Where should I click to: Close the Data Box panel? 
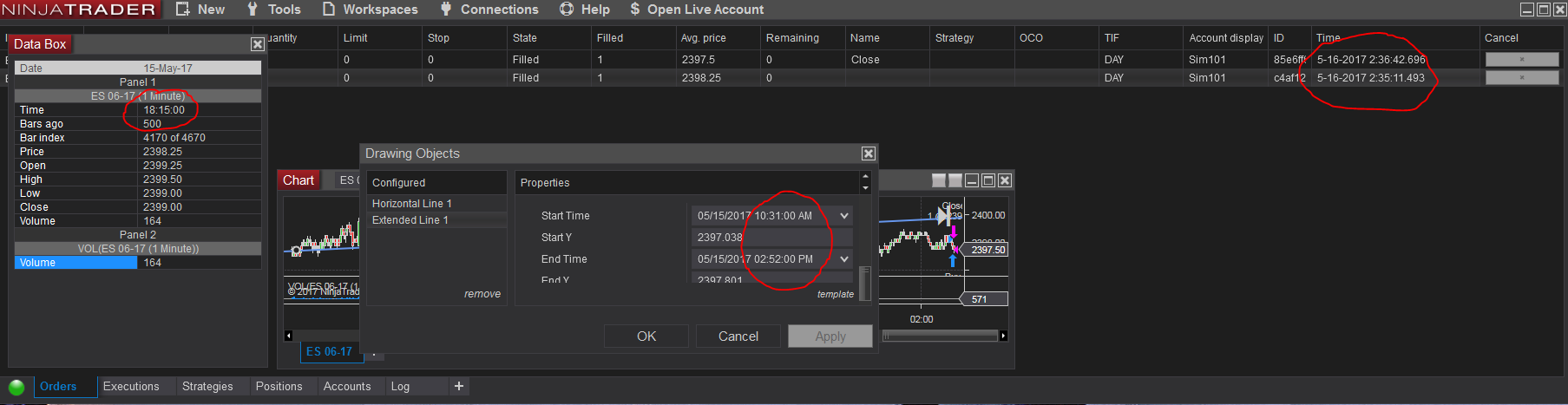point(258,44)
